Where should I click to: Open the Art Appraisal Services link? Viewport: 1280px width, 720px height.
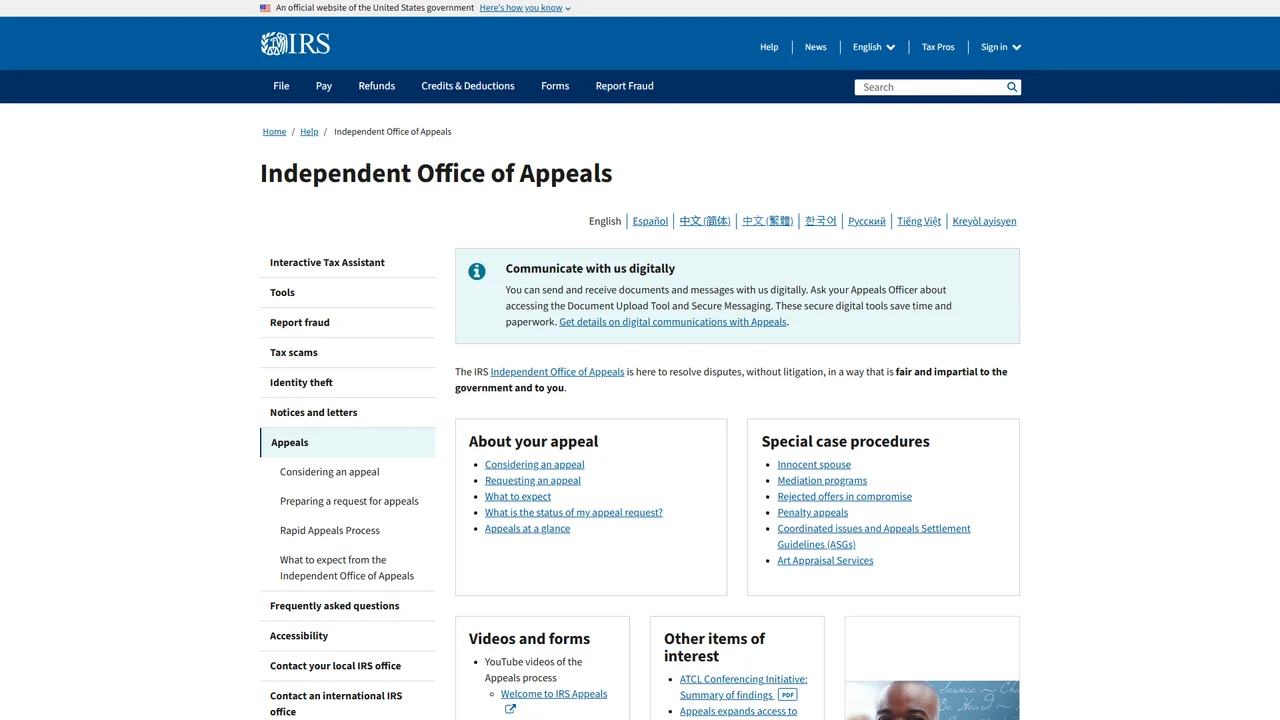(825, 561)
